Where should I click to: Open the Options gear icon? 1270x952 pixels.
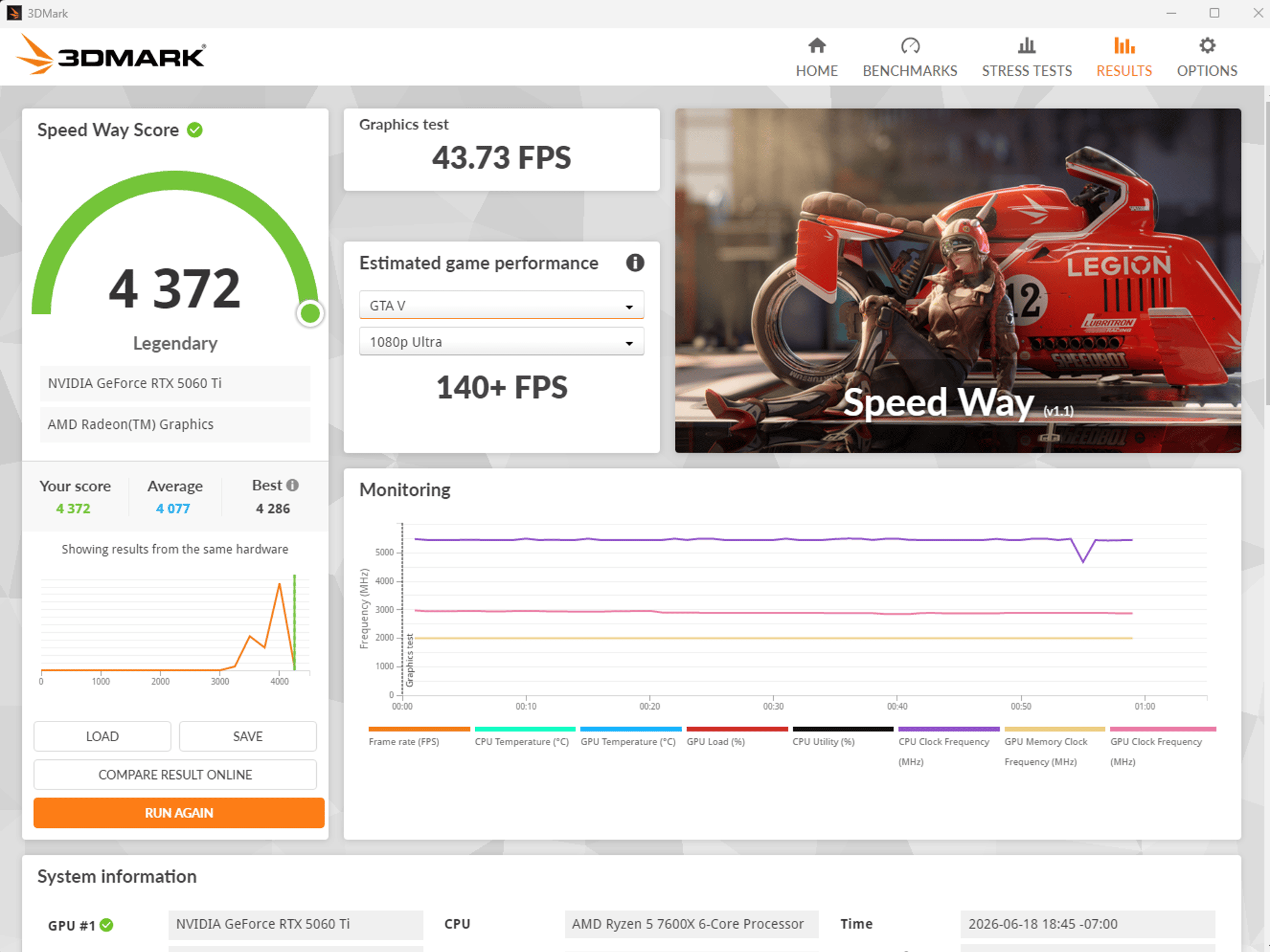pos(1207,46)
